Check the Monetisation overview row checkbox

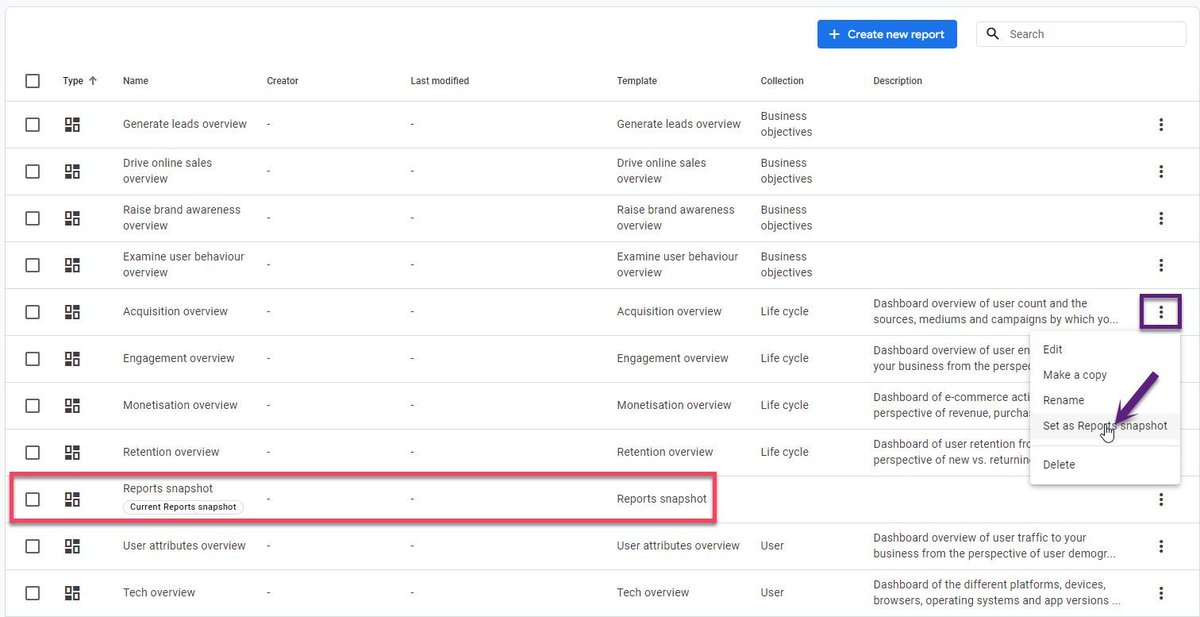click(33, 406)
